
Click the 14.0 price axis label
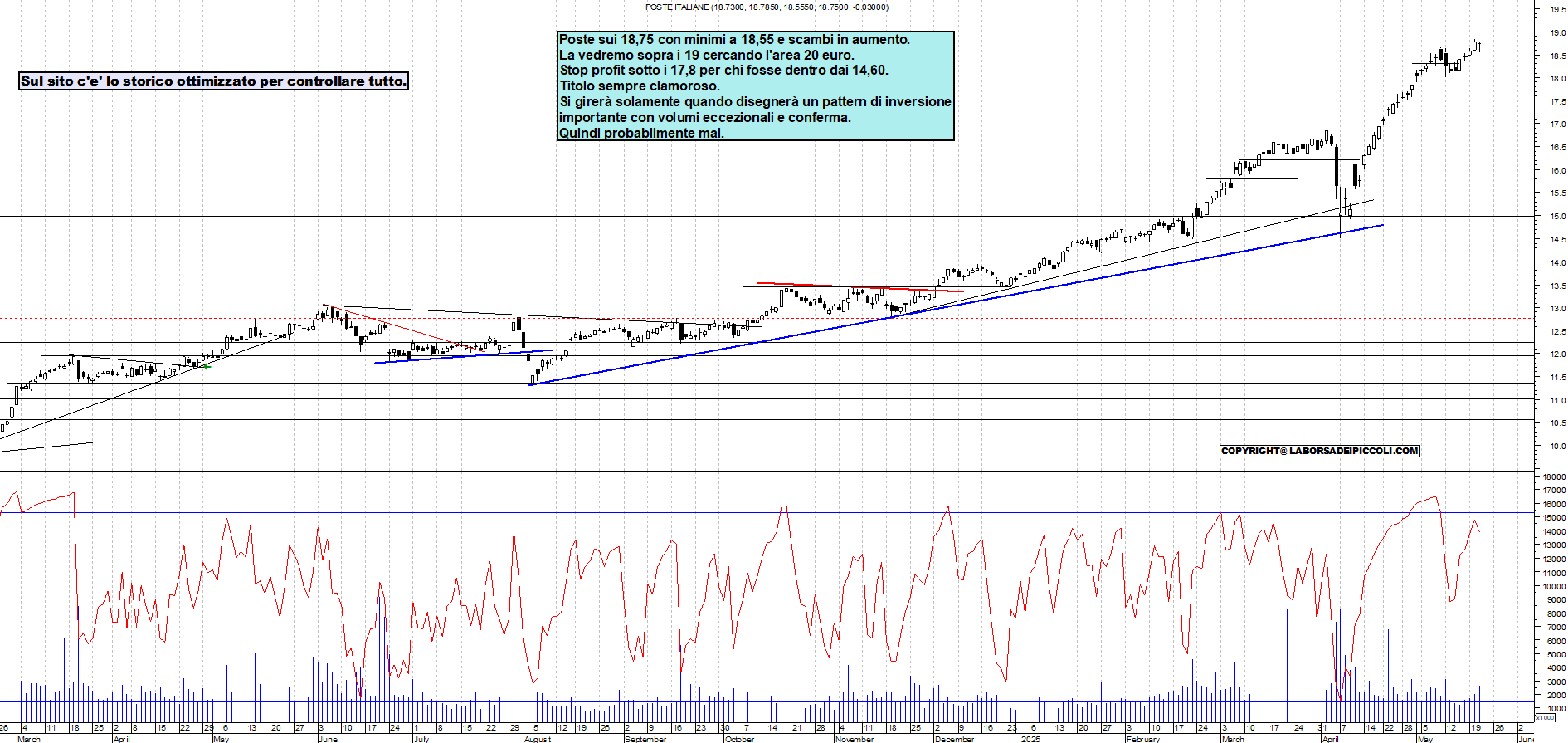pos(1557,263)
